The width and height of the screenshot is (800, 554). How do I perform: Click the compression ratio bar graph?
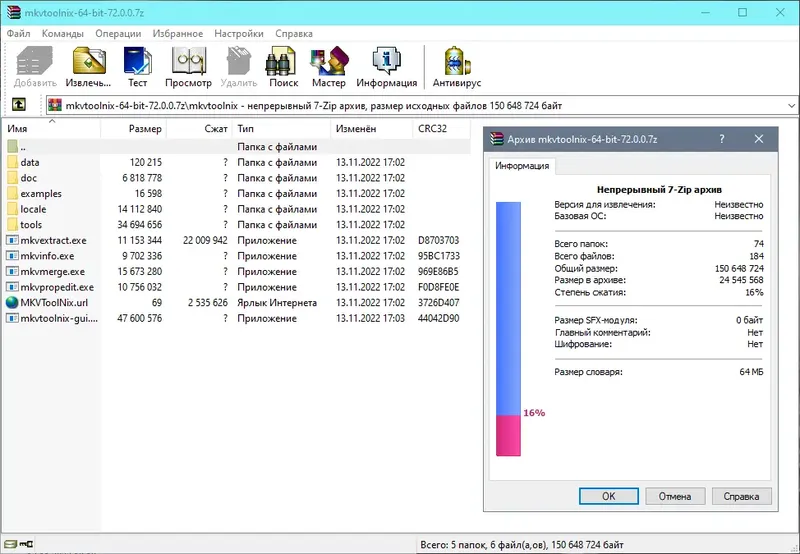click(x=508, y=329)
